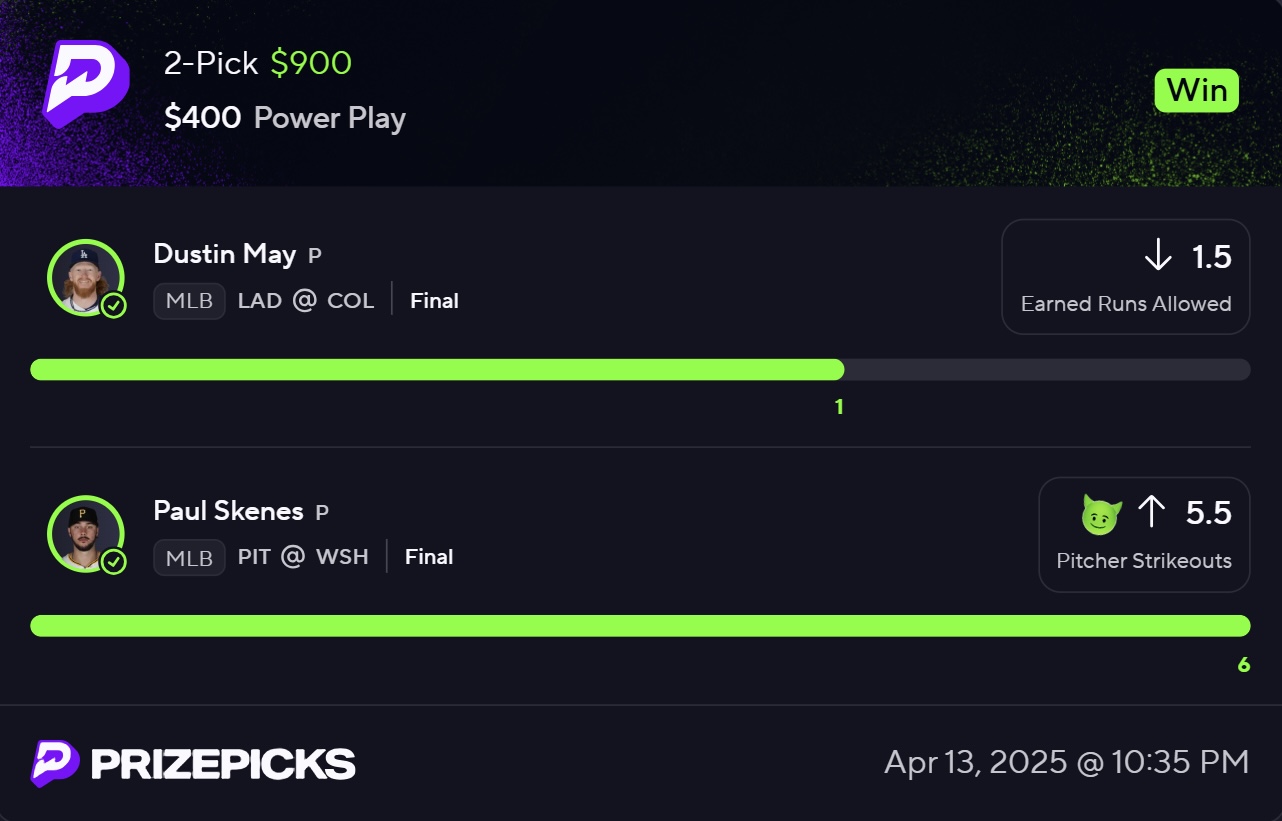Click the $400 Power Play label
This screenshot has width=1282, height=821.
point(285,118)
